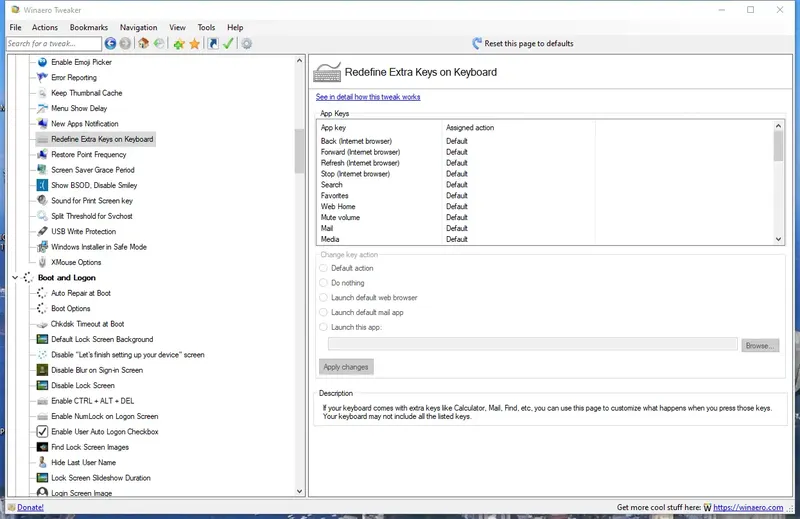Open the File menu

pos(15,28)
